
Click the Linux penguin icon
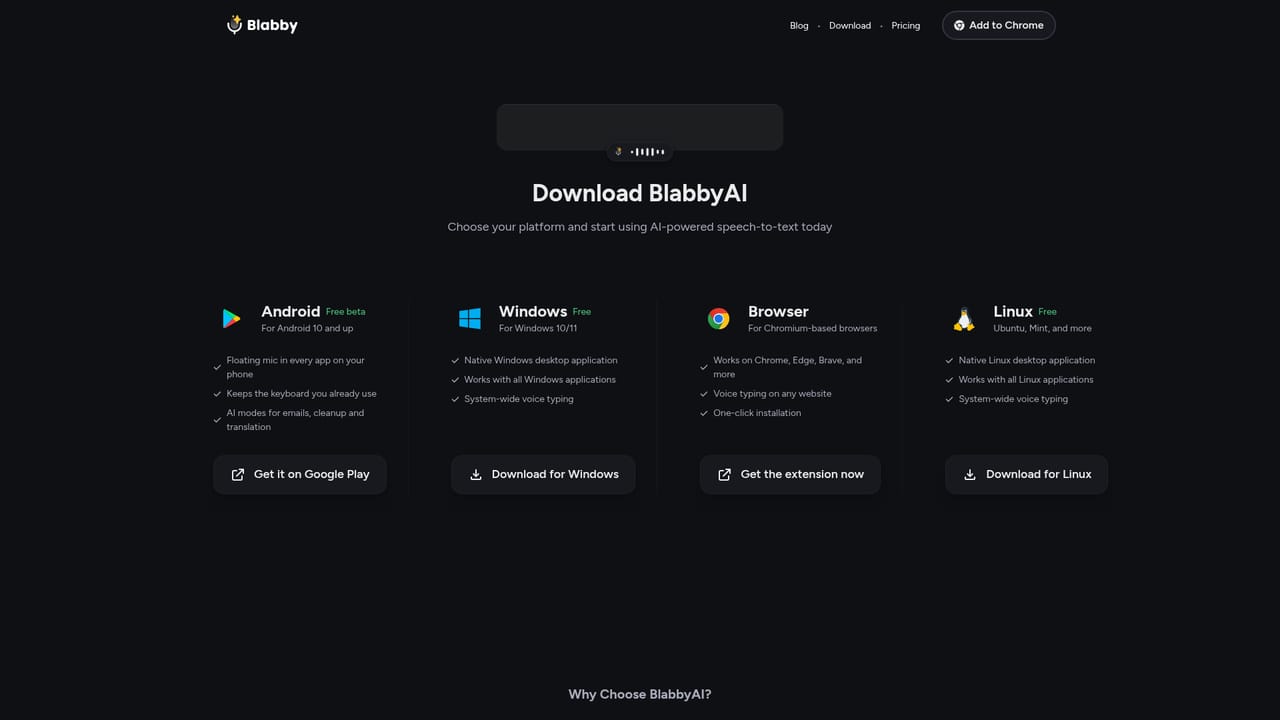tap(964, 319)
